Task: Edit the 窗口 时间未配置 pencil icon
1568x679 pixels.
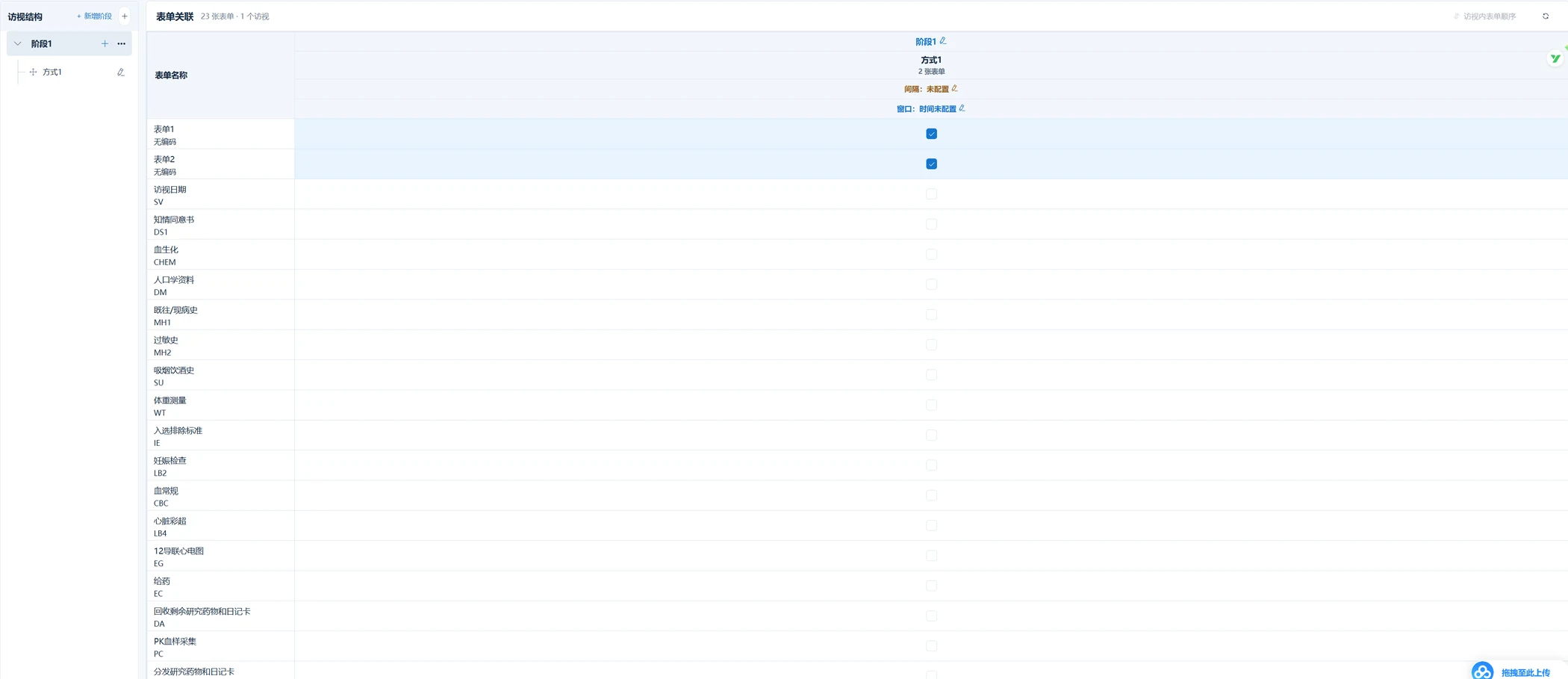Action: (962, 108)
